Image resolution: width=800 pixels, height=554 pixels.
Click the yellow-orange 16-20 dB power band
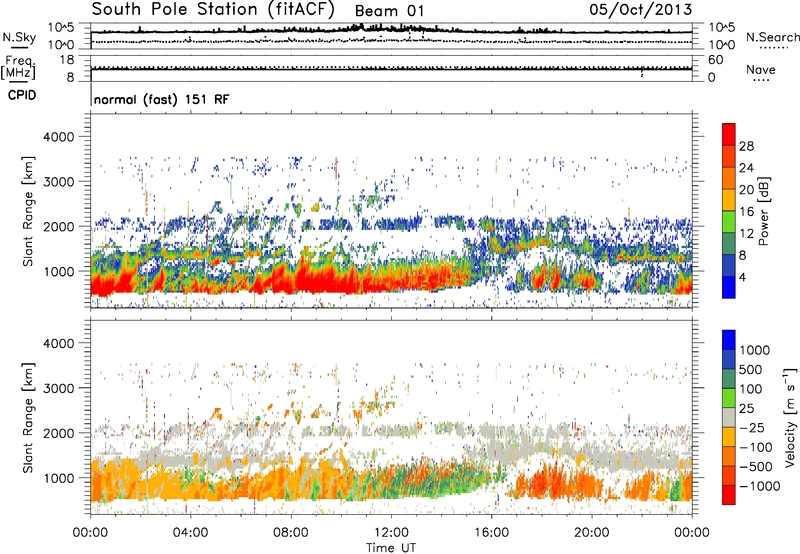point(729,200)
